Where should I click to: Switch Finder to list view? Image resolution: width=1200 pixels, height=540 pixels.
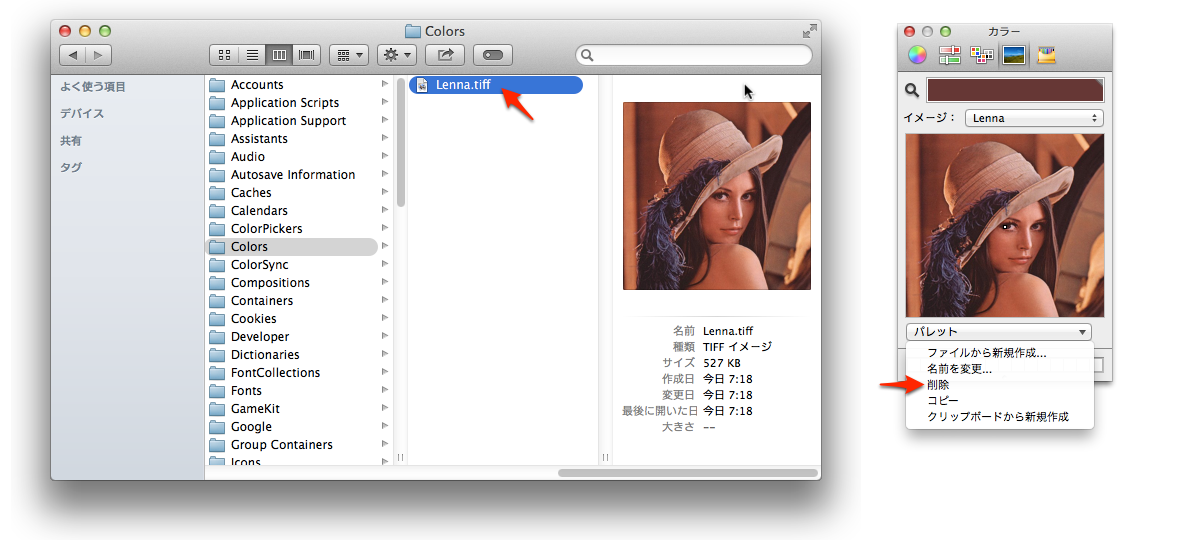252,55
